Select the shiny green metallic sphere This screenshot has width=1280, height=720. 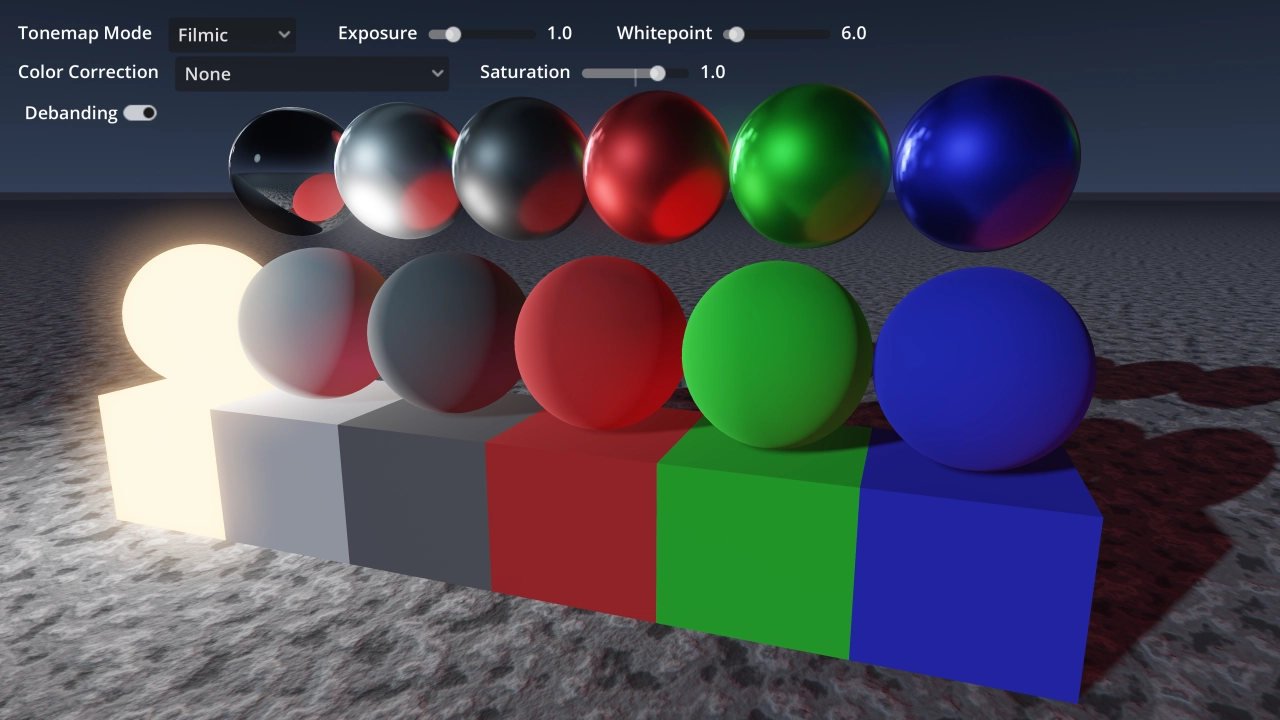(810, 165)
